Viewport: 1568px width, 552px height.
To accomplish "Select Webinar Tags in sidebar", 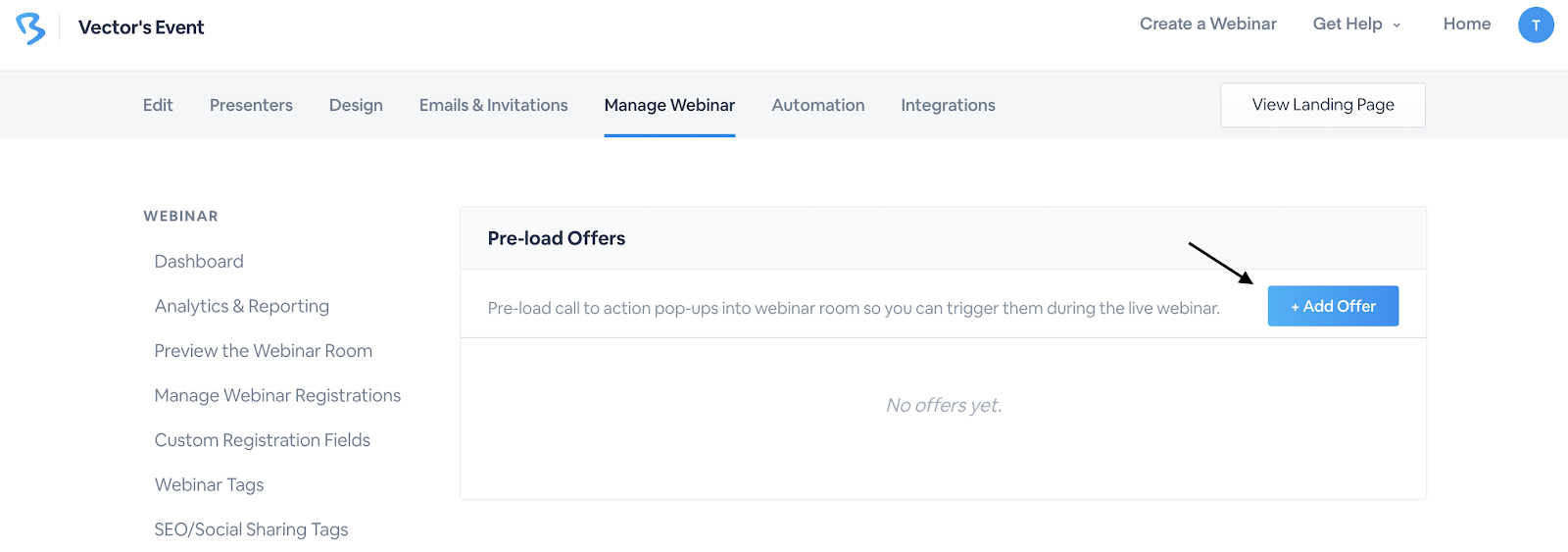I will (209, 484).
